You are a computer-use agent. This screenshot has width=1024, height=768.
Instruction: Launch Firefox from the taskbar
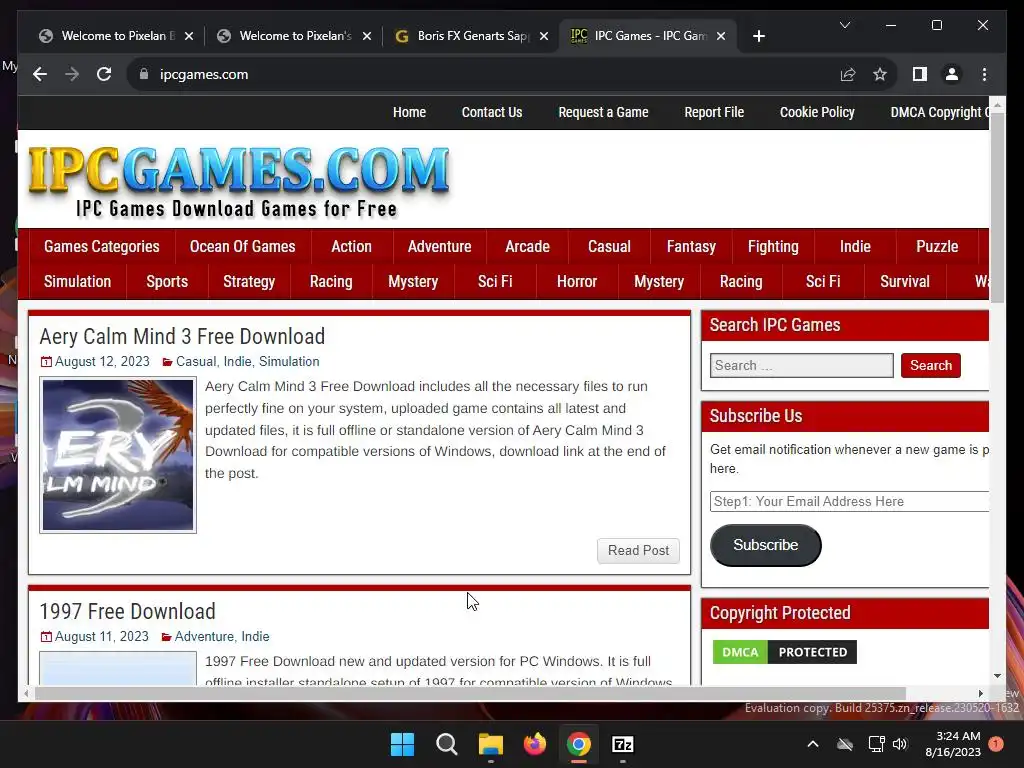[x=535, y=744]
